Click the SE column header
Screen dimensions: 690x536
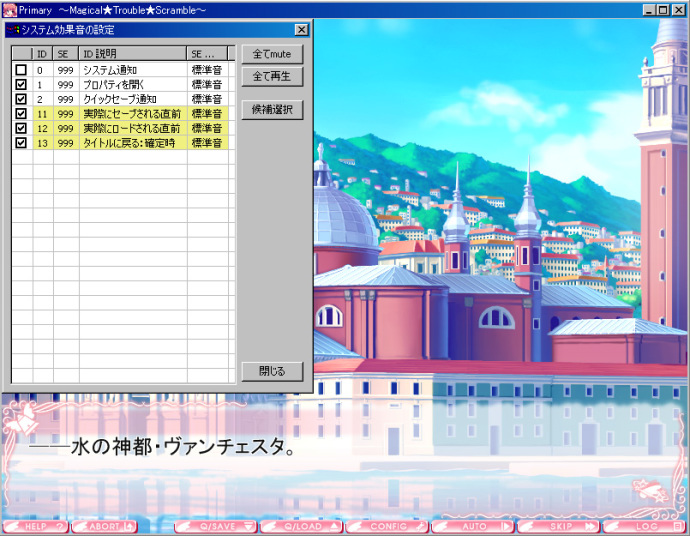point(66,54)
